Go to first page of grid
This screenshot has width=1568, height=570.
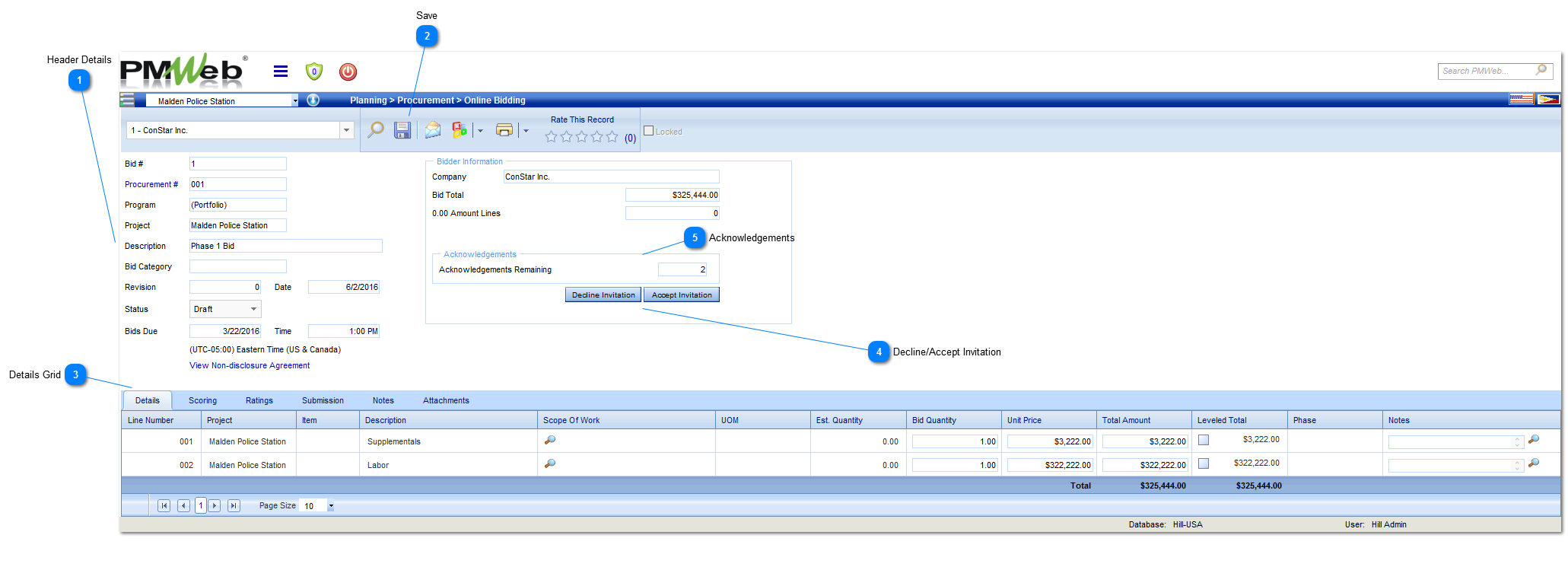pos(164,505)
